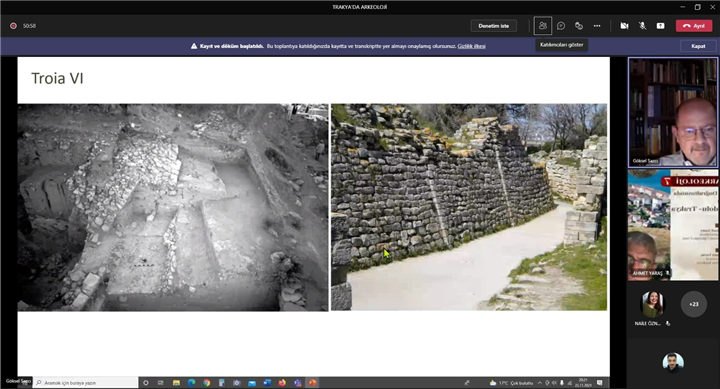This screenshot has height=389, width=720.
Task: Open the Gizlilik ilkesi link
Action: pyautogui.click(x=472, y=46)
